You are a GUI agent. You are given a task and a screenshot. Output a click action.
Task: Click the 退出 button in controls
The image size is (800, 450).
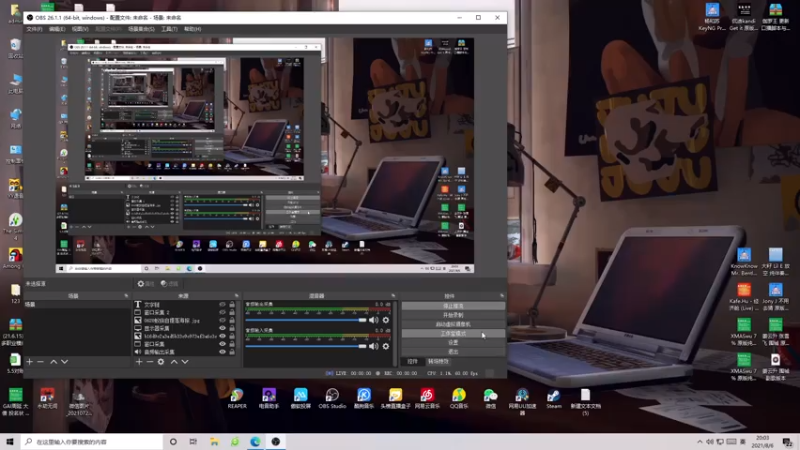point(453,352)
